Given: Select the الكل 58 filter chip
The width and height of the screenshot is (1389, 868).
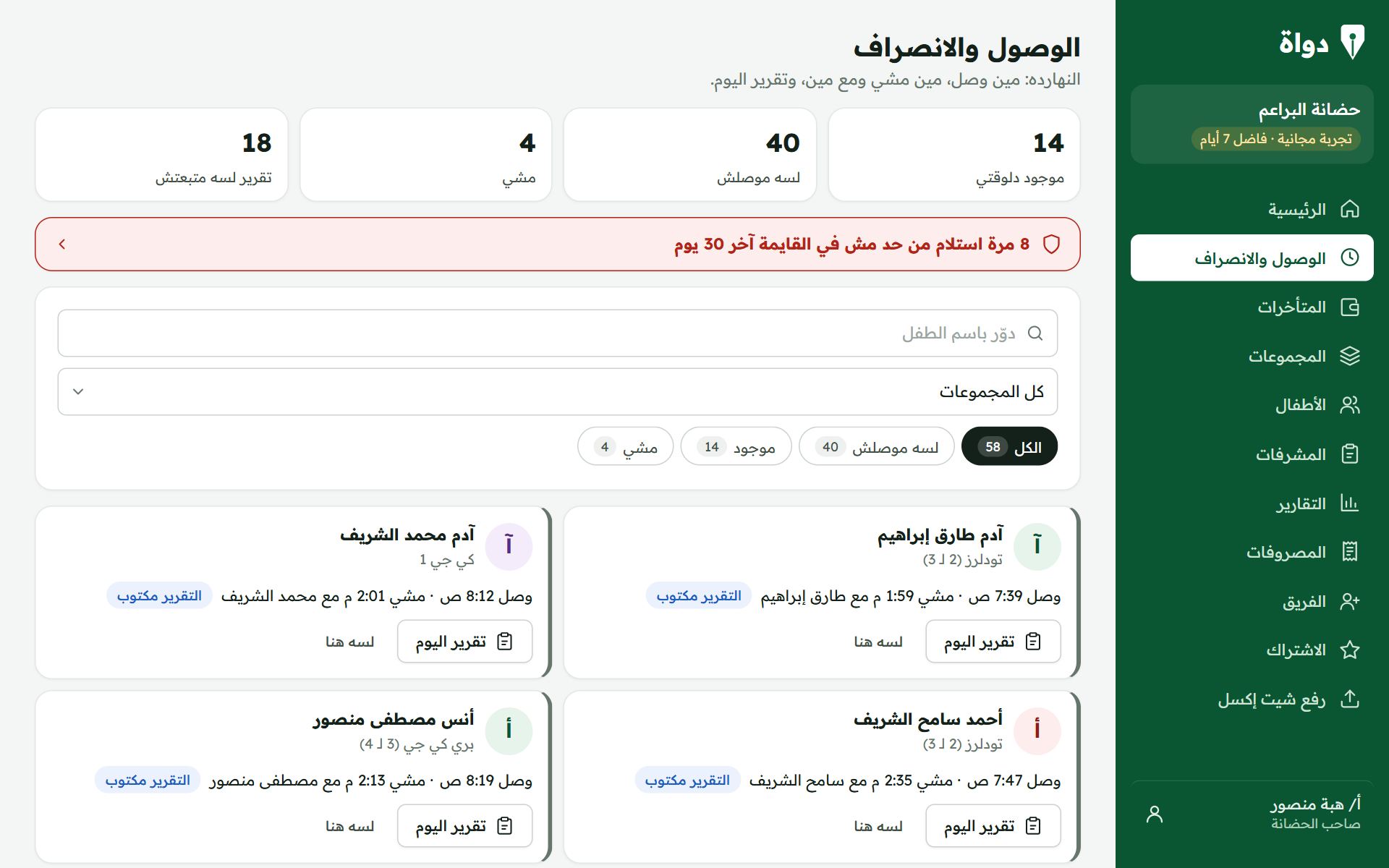Looking at the screenshot, I should pyautogui.click(x=1009, y=447).
